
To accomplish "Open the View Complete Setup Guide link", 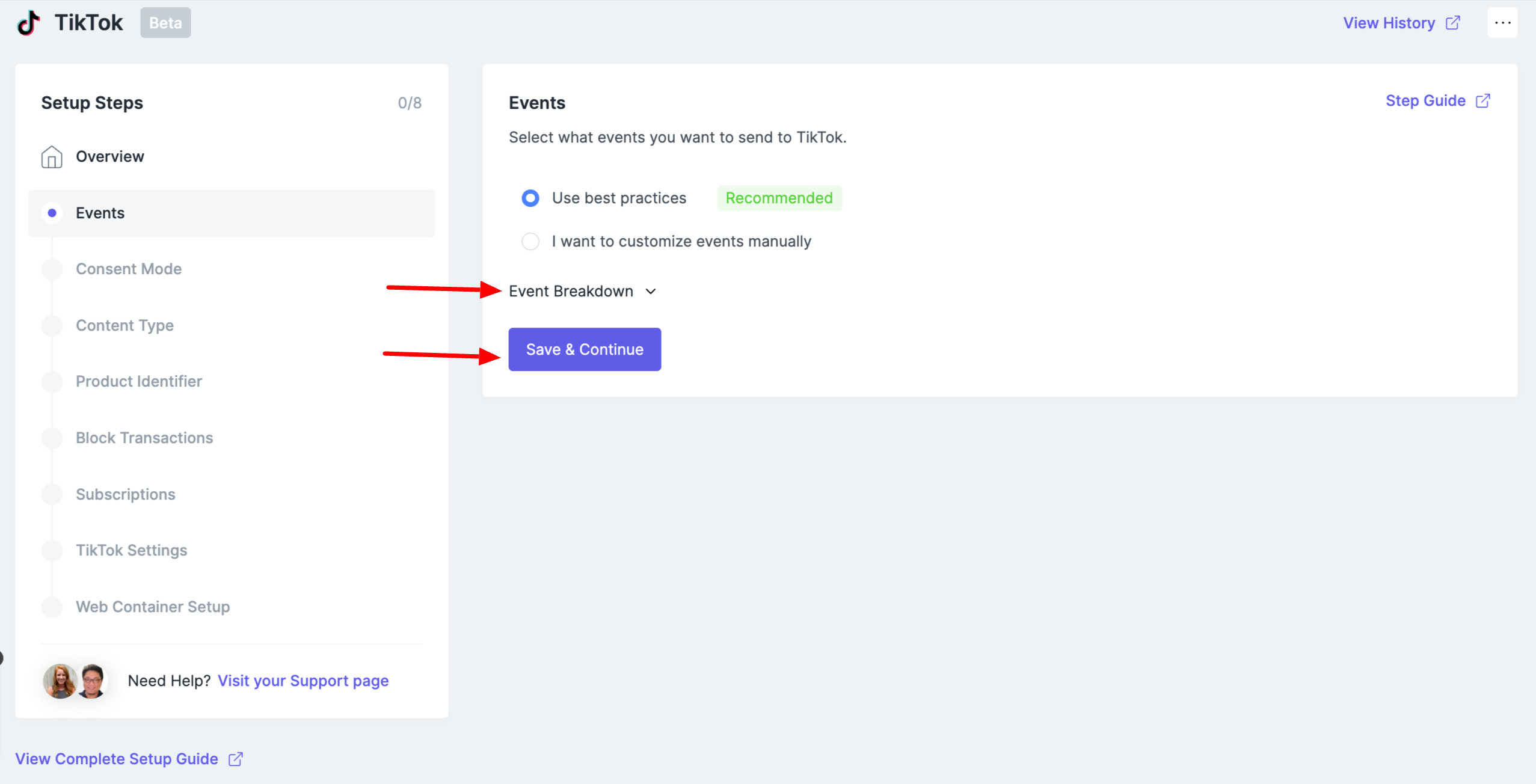I will [117, 759].
